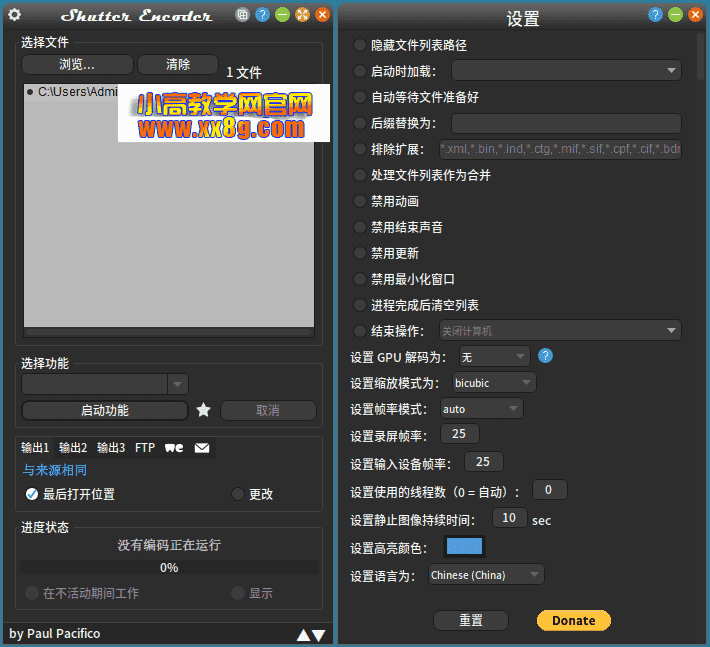Click the Donate button
The height and width of the screenshot is (647, 710).
574,620
